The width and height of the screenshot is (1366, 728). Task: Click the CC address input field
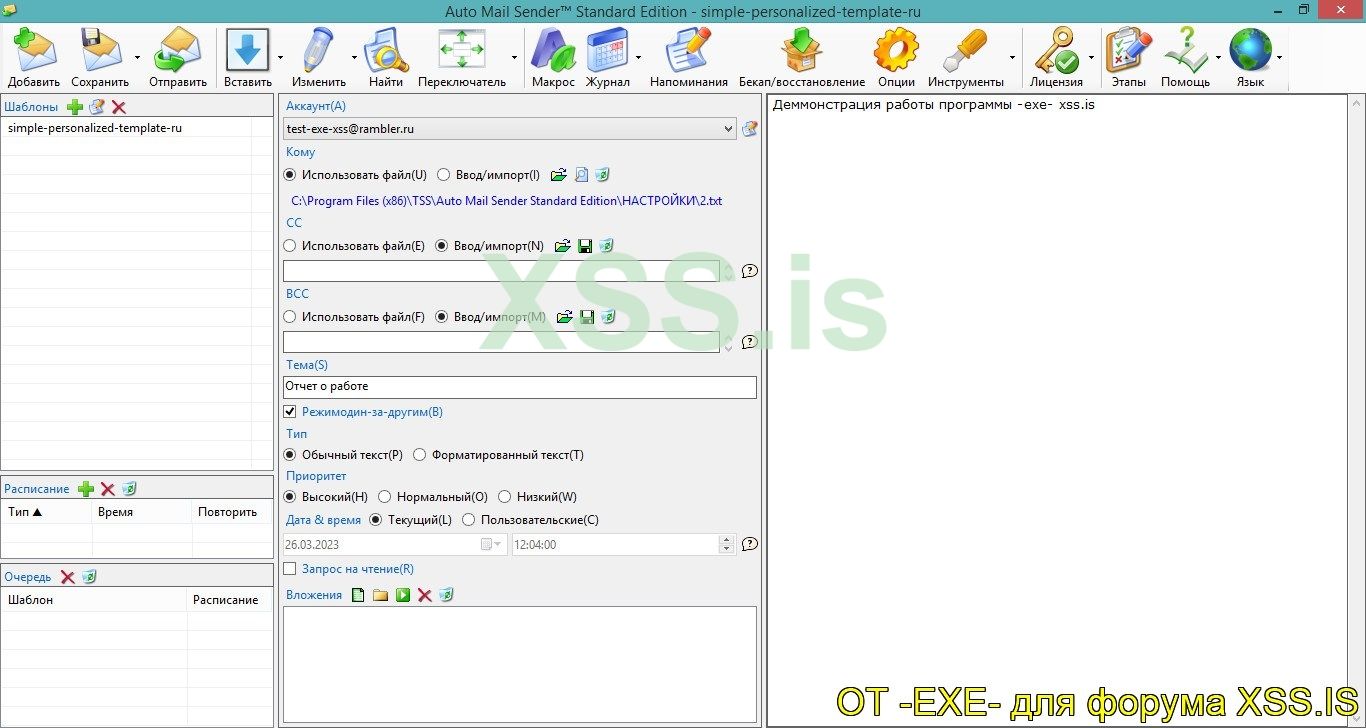501,271
